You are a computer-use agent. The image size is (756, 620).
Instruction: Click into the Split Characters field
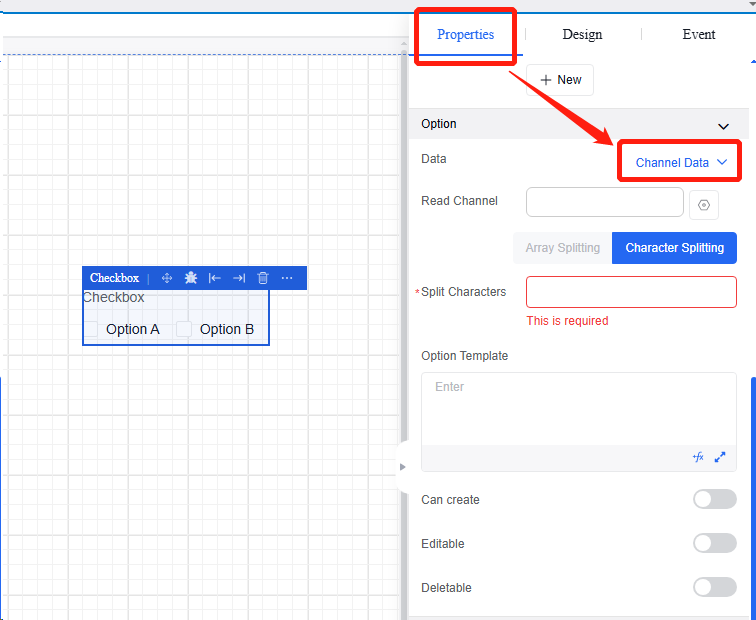click(631, 292)
